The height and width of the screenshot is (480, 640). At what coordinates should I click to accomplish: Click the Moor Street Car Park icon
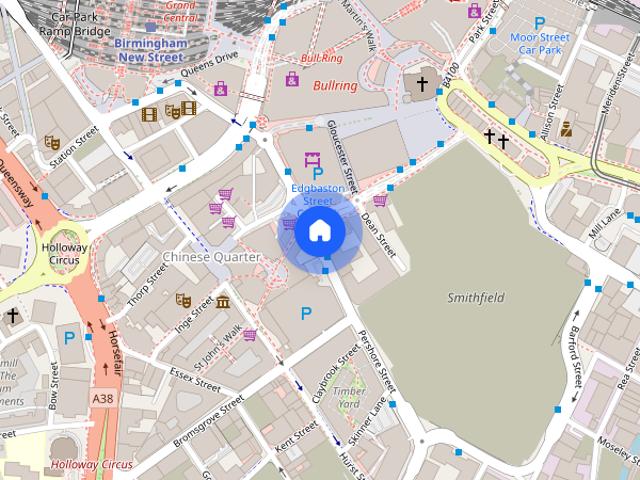pos(540,23)
